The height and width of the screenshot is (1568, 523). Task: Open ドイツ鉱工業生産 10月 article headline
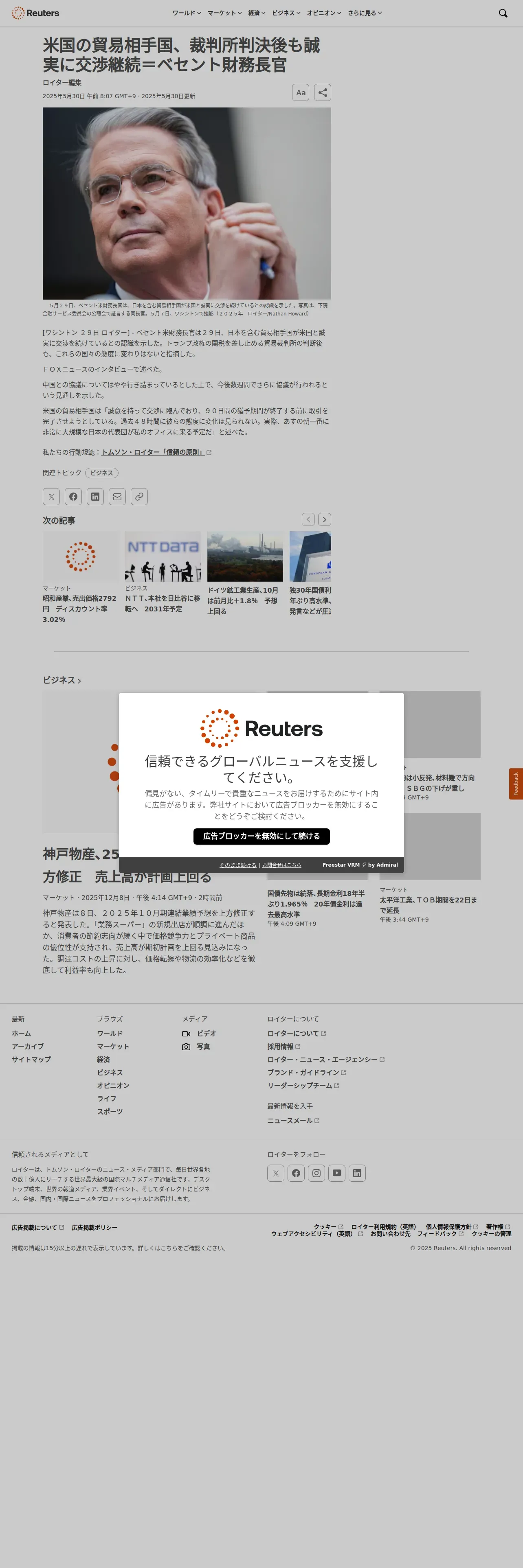tap(243, 601)
